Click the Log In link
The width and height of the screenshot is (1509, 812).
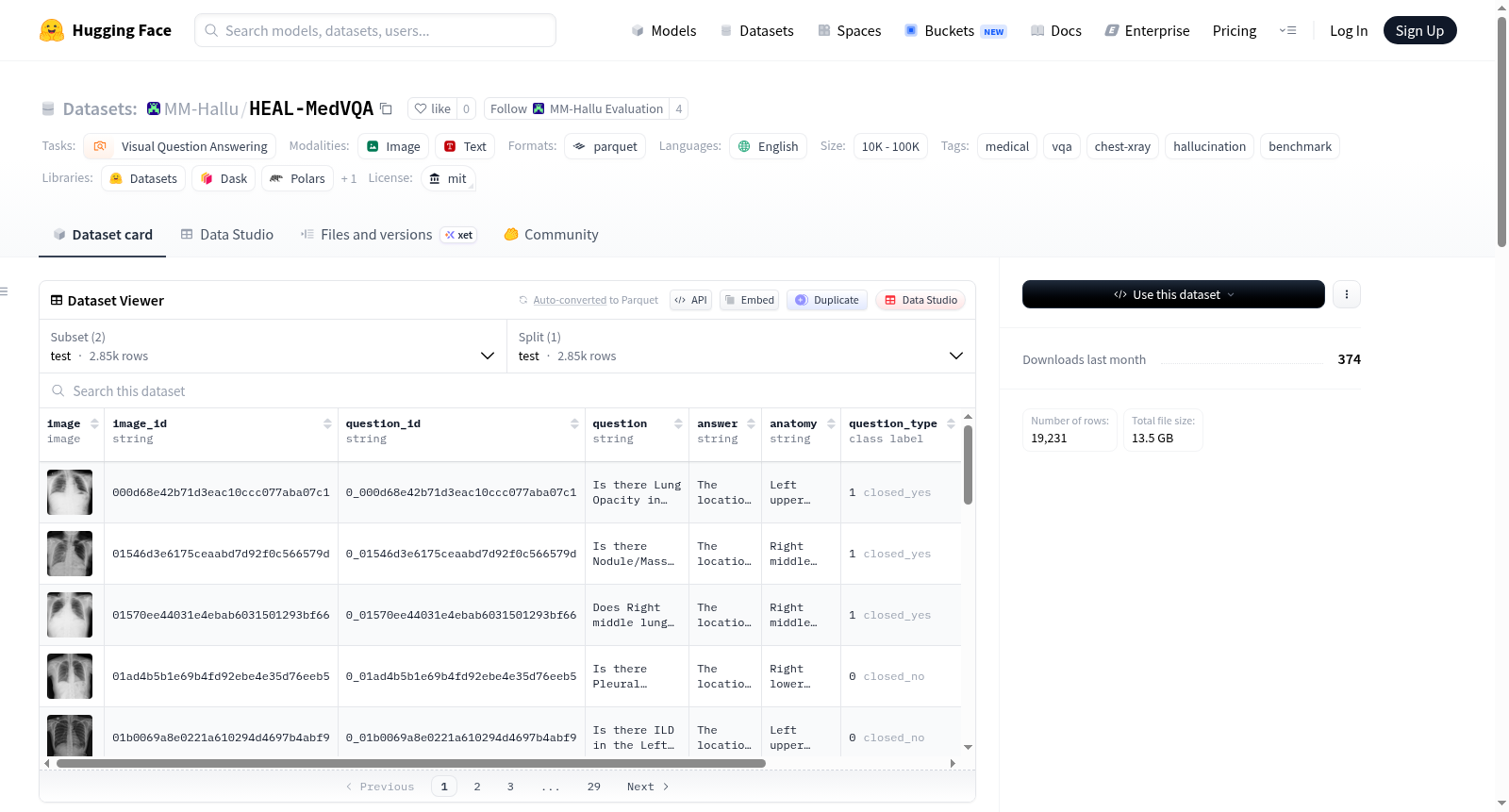click(x=1349, y=30)
